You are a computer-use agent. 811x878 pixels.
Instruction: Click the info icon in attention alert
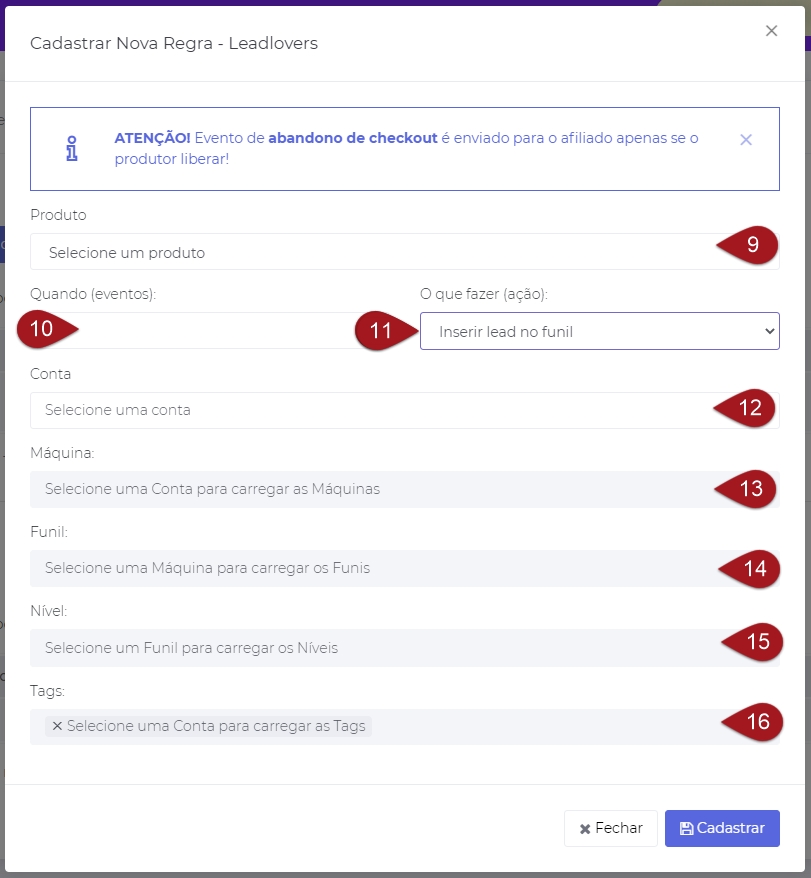coord(71,148)
